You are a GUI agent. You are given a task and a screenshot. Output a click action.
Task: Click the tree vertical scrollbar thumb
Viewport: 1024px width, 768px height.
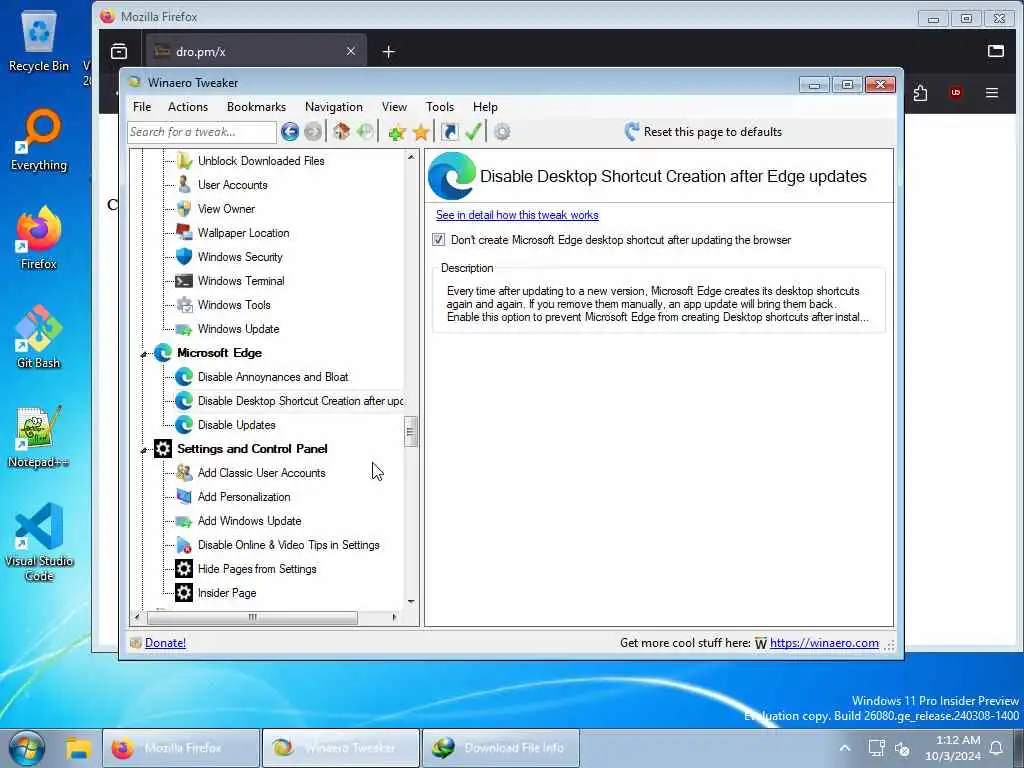click(411, 432)
